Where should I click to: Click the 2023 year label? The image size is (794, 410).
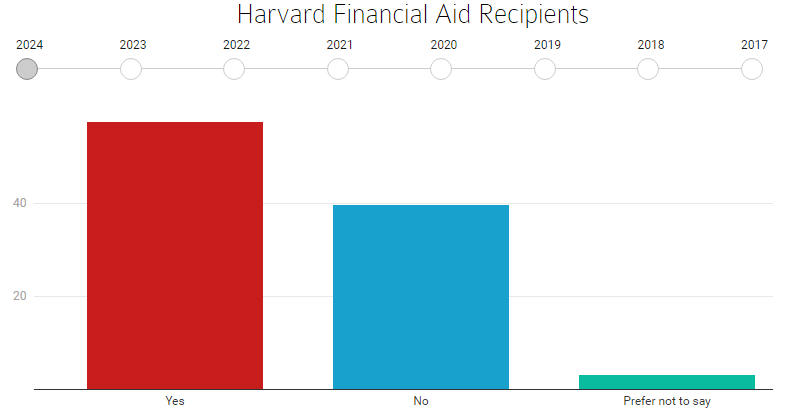tap(133, 45)
